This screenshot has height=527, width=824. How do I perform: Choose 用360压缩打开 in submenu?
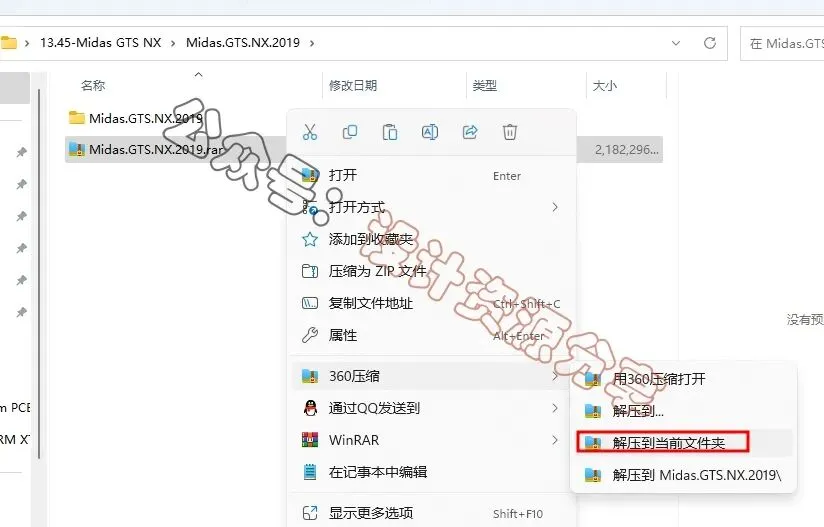click(683, 379)
